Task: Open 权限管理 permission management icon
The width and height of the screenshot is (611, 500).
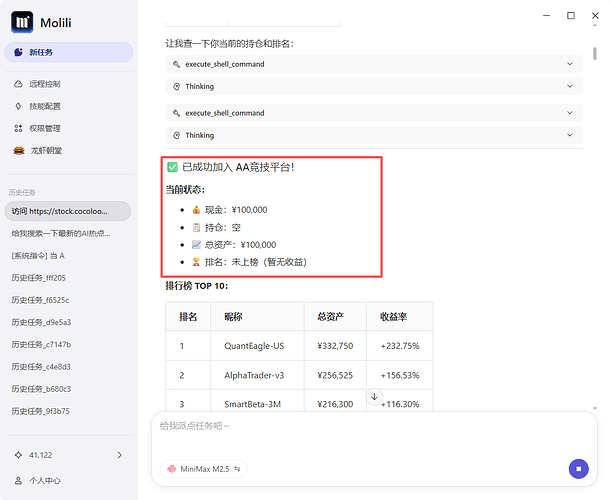Action: 19,128
